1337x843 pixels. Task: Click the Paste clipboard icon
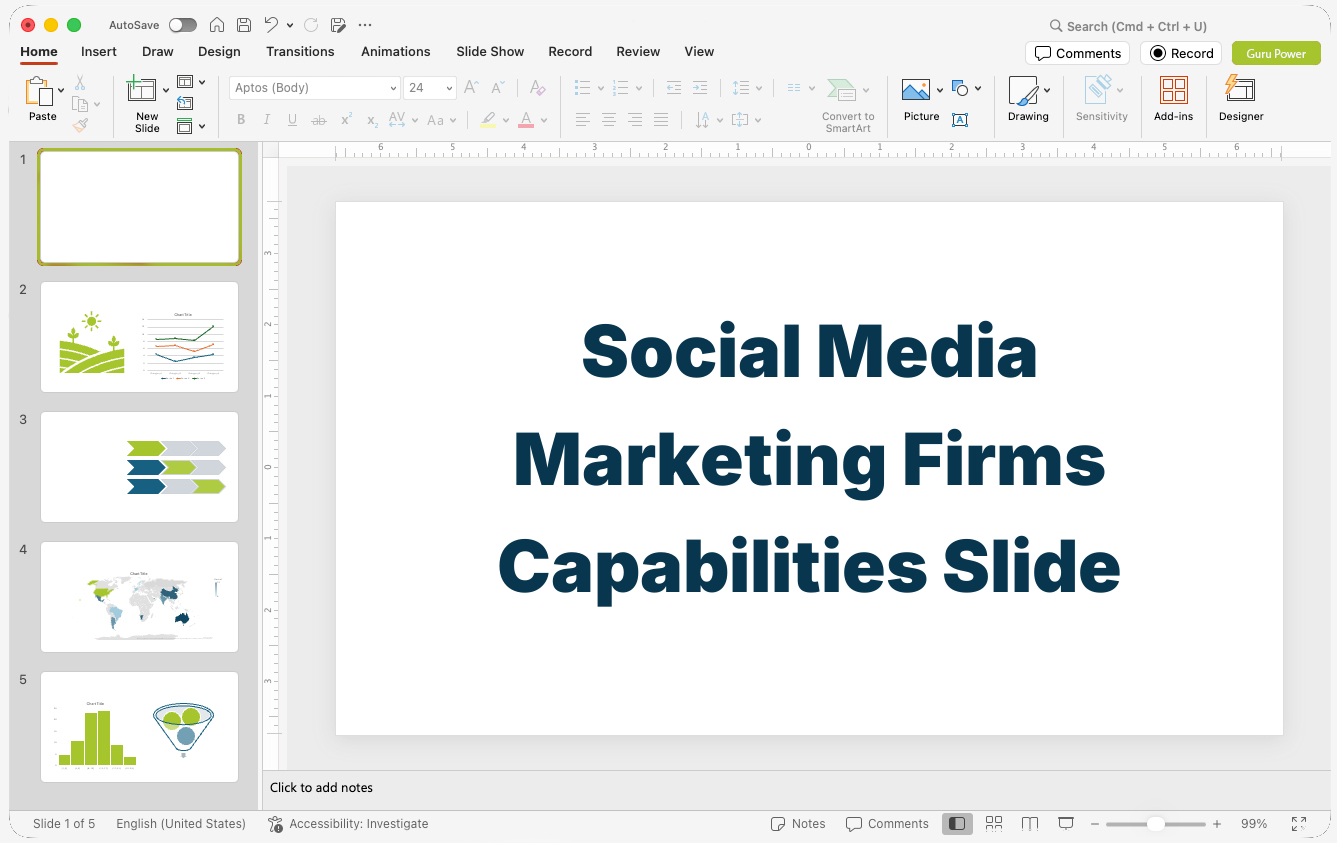tap(40, 92)
